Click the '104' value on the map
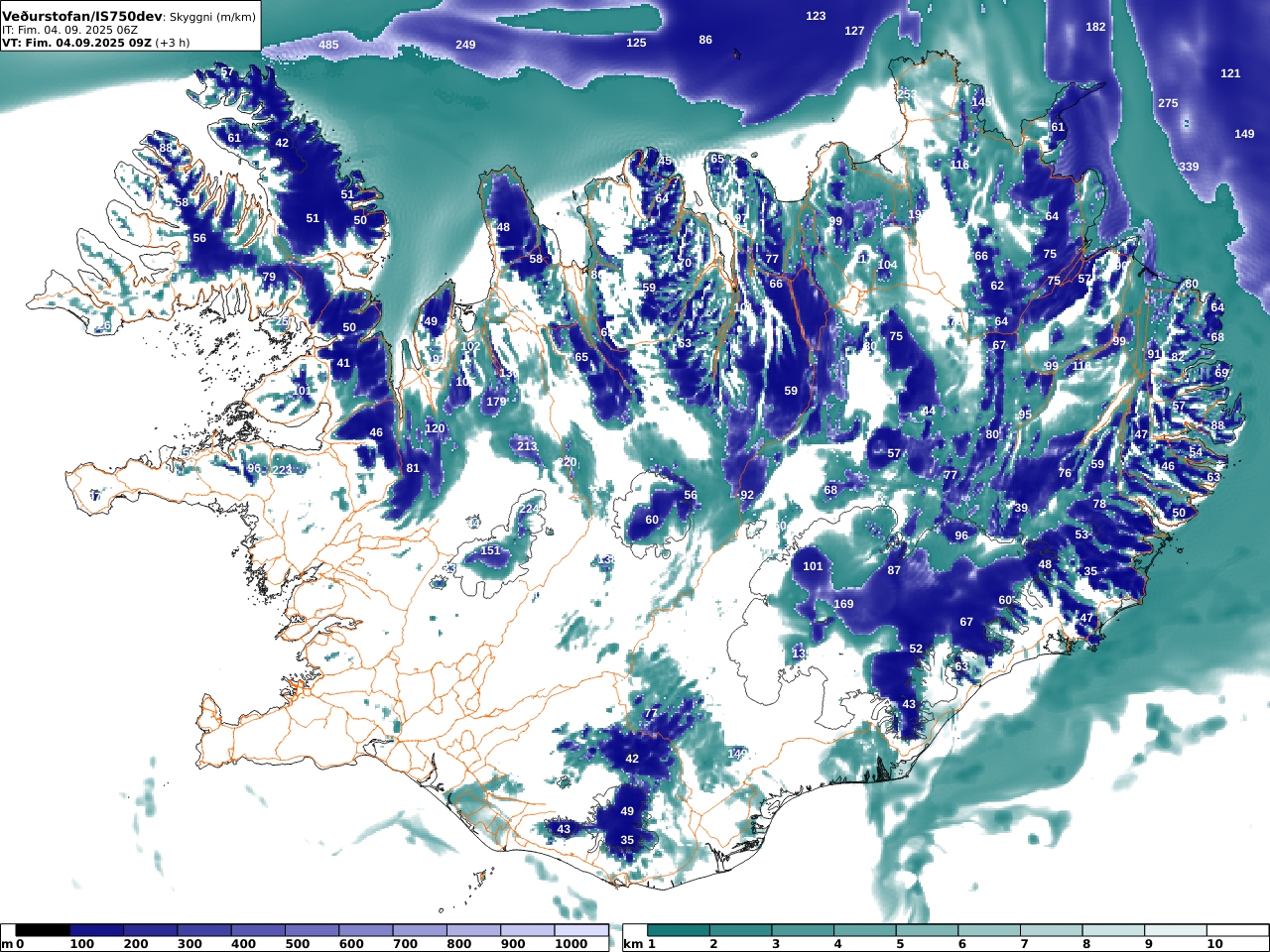 pyautogui.click(x=887, y=265)
